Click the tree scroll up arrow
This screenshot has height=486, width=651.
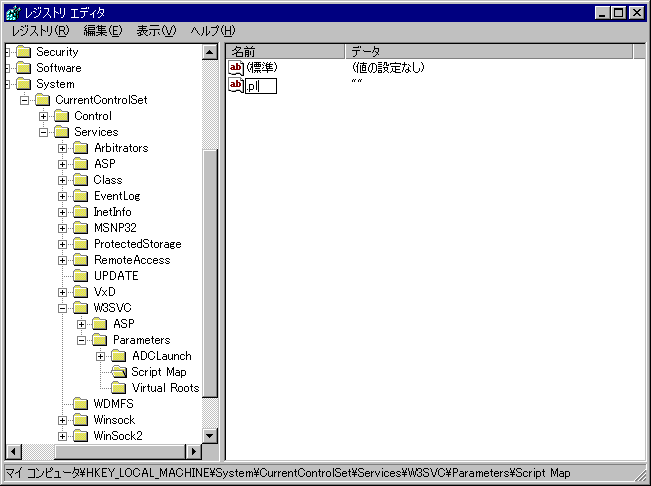210,52
